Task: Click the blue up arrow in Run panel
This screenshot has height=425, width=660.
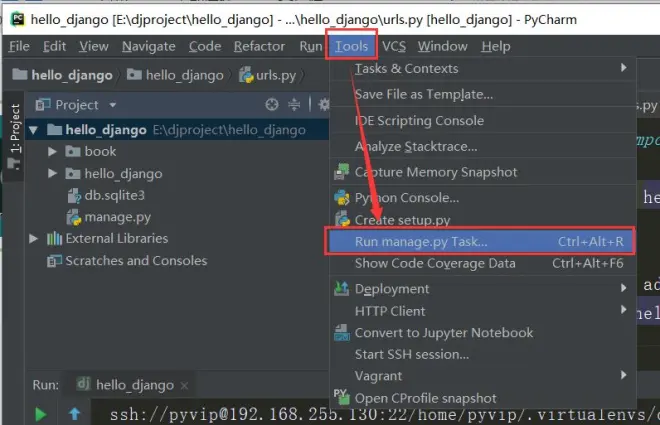Action: [x=75, y=414]
